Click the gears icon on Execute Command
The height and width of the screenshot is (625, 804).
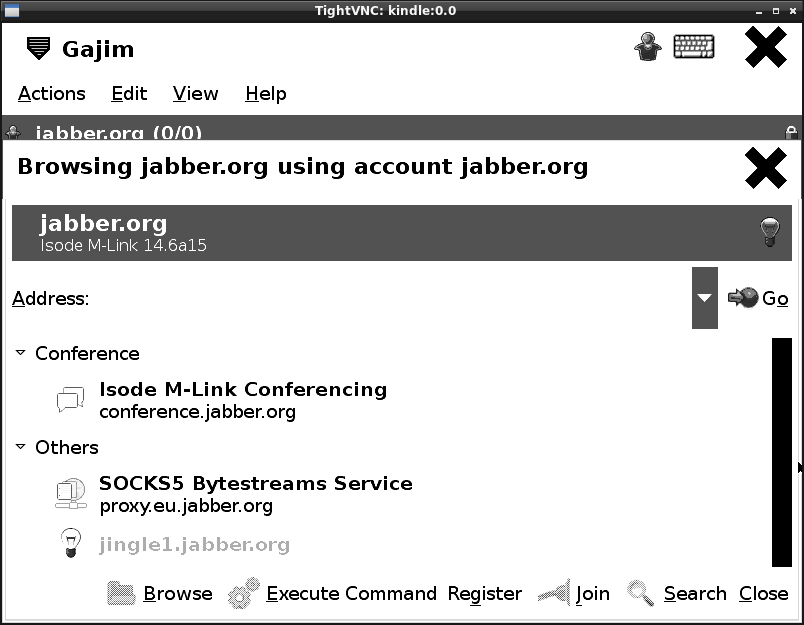[244, 594]
